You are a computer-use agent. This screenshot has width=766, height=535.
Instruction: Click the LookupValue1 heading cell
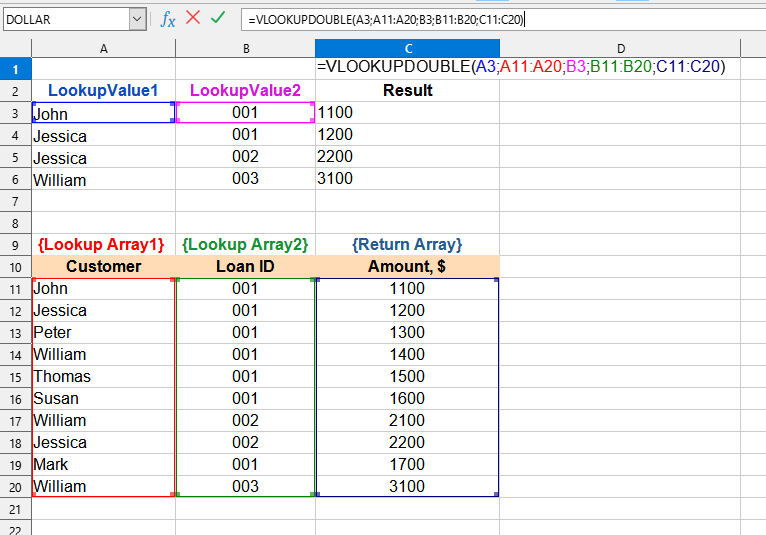[x=104, y=91]
